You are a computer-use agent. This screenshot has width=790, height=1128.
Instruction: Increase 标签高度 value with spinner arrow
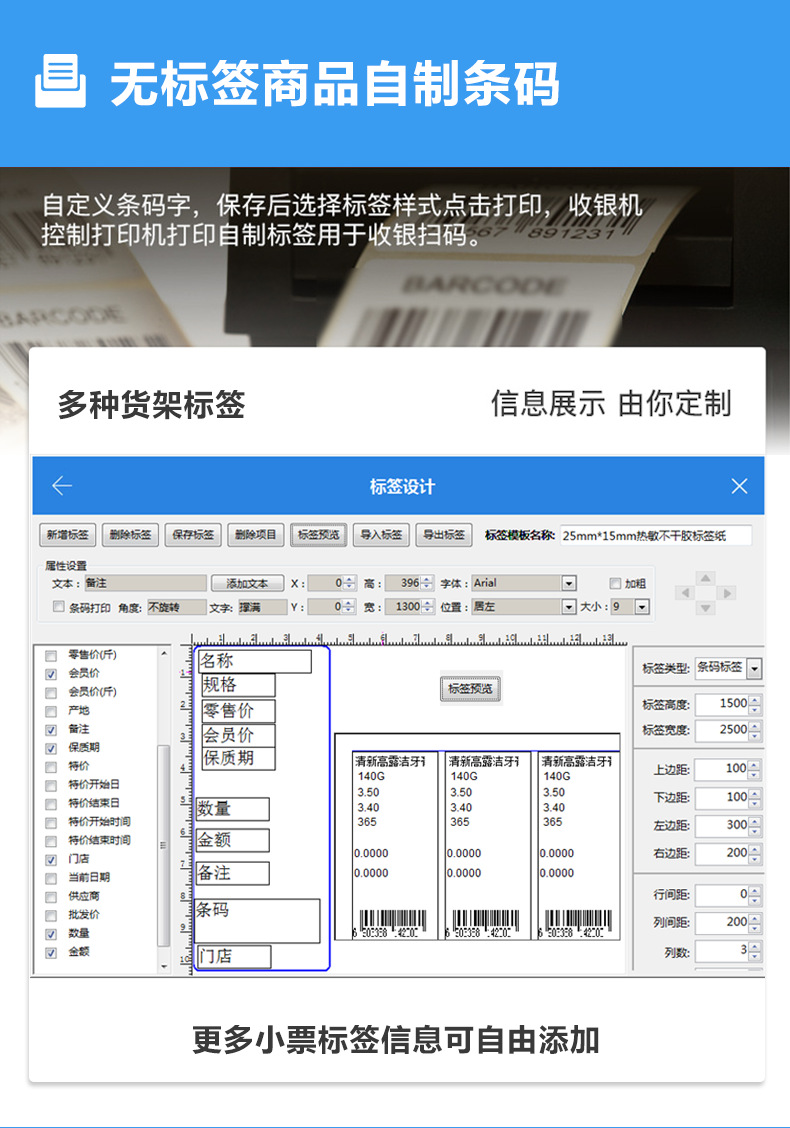click(755, 699)
